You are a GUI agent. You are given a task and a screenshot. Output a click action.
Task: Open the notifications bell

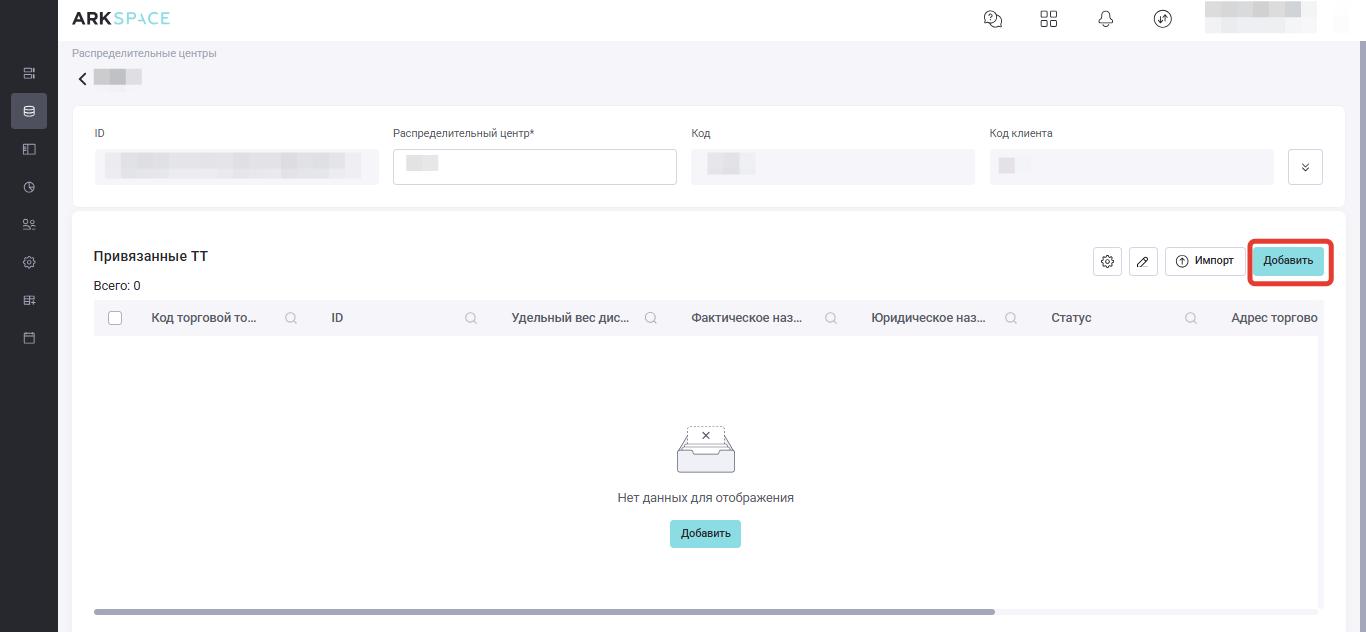click(x=1106, y=19)
